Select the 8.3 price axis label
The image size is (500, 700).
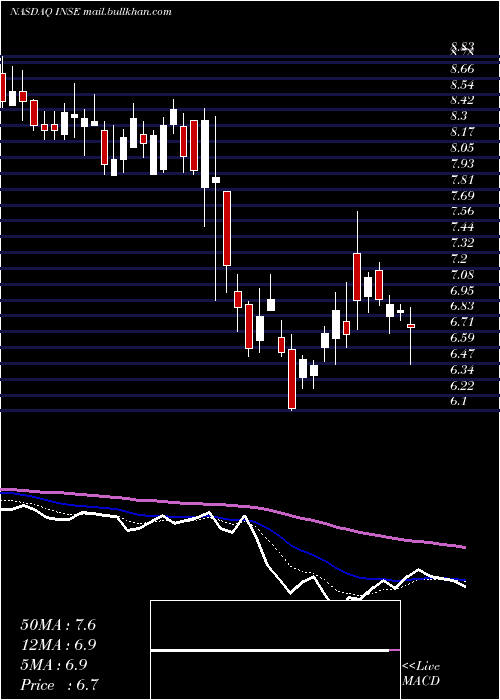pyautogui.click(x=459, y=116)
